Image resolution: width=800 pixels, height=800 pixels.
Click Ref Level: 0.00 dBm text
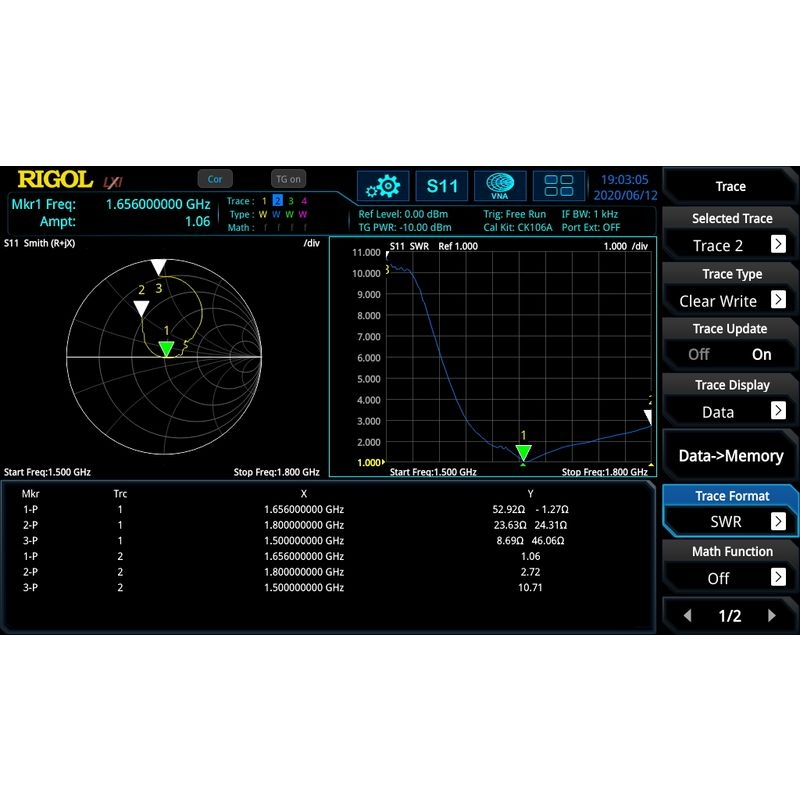click(403, 214)
